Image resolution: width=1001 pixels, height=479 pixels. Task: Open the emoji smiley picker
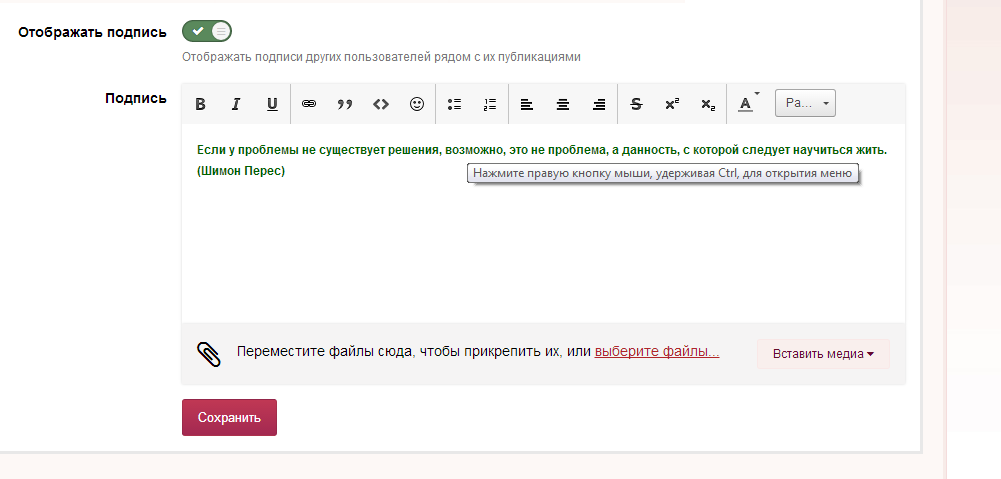pos(417,104)
